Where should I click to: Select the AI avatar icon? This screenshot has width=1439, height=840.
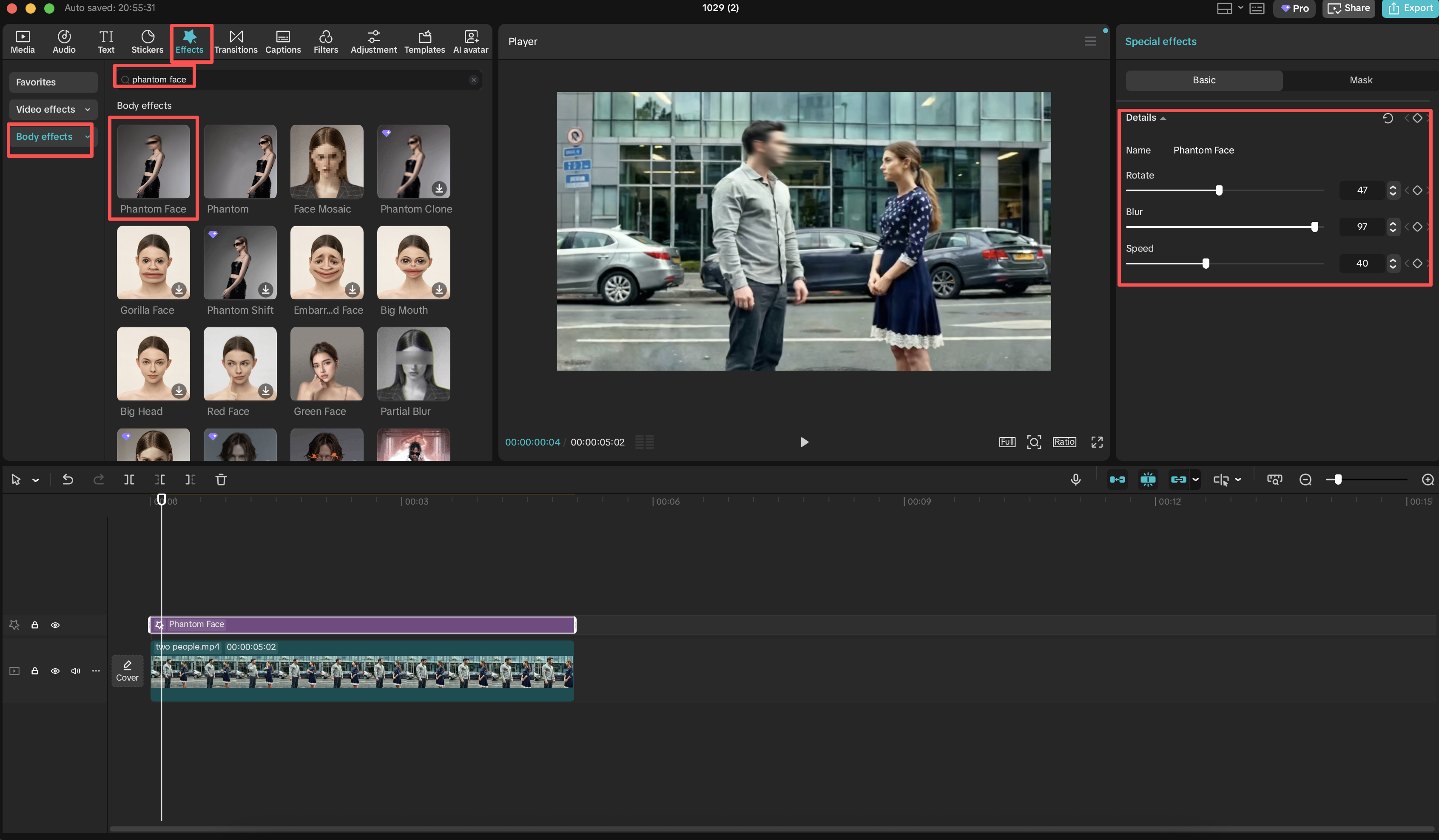470,40
